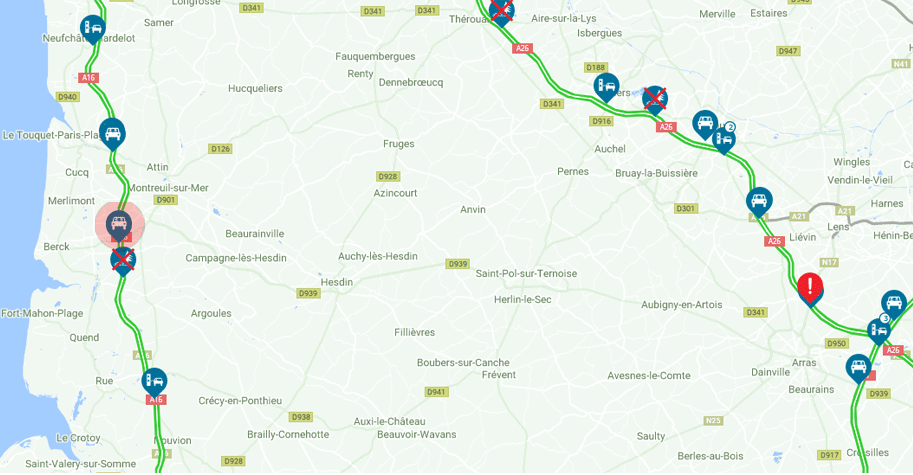Click the Azincourt place name
The image size is (913, 475).
[x=395, y=193]
